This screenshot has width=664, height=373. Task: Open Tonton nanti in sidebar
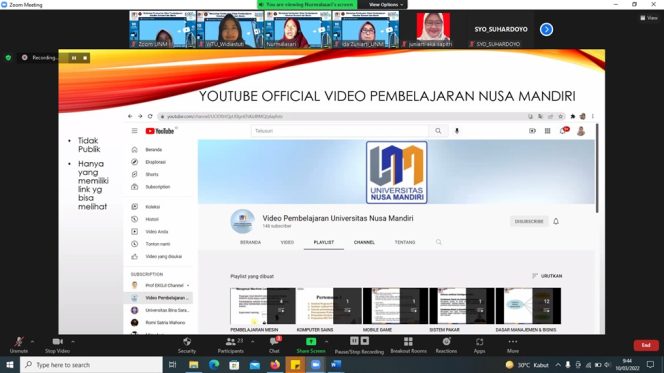point(158,244)
